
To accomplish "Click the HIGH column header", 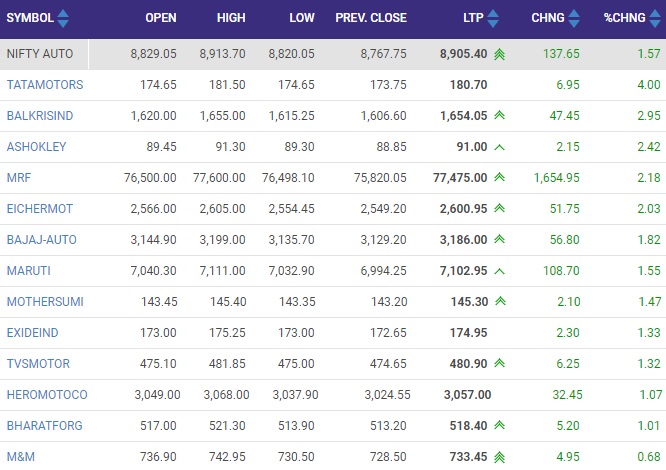I will click(x=231, y=18).
